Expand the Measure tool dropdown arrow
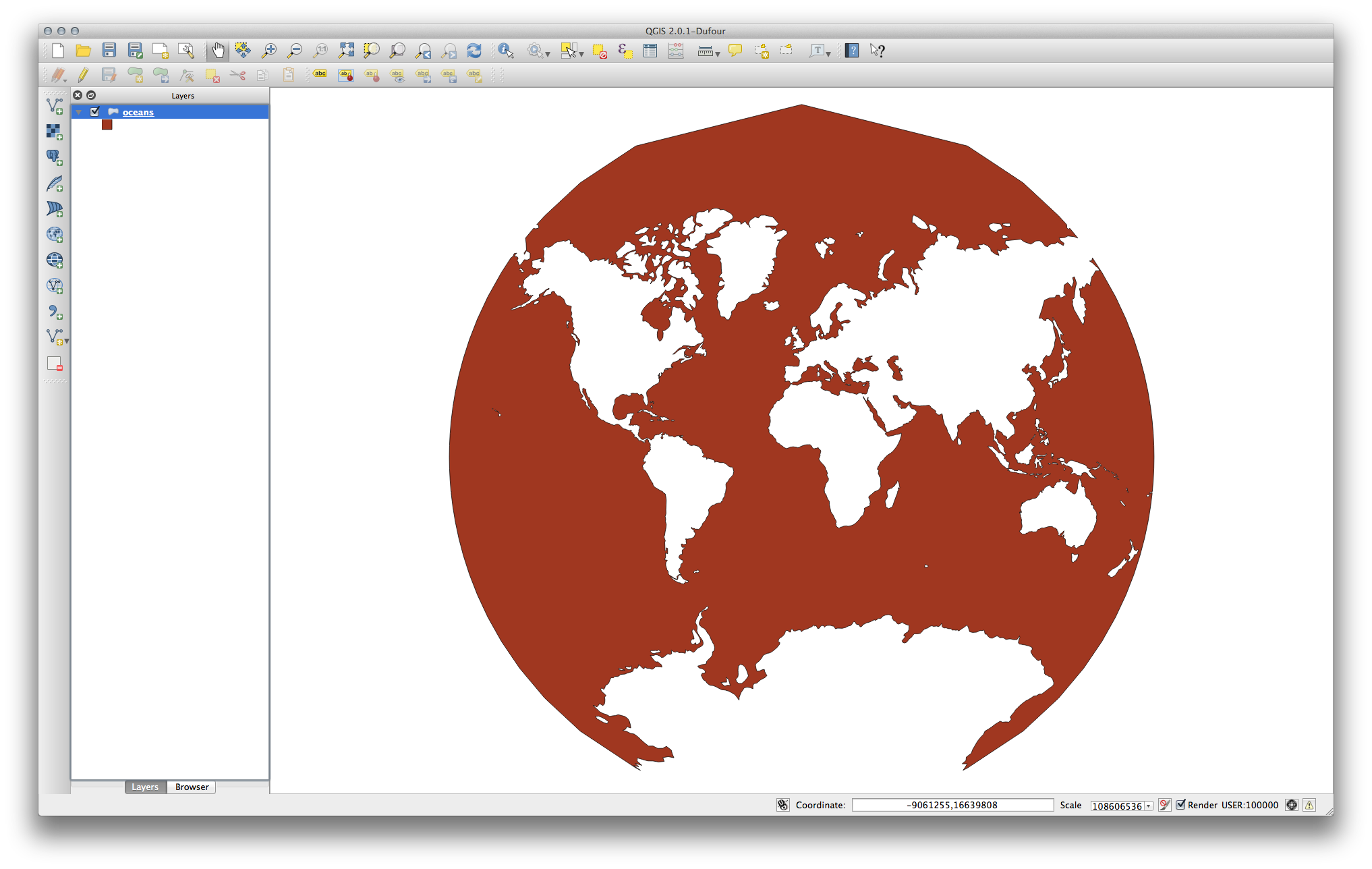Viewport: 1372px width, 869px height. click(x=718, y=53)
